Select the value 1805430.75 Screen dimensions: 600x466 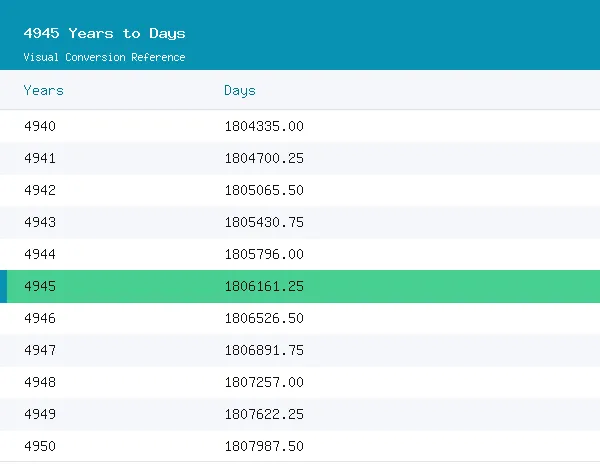[264, 222]
